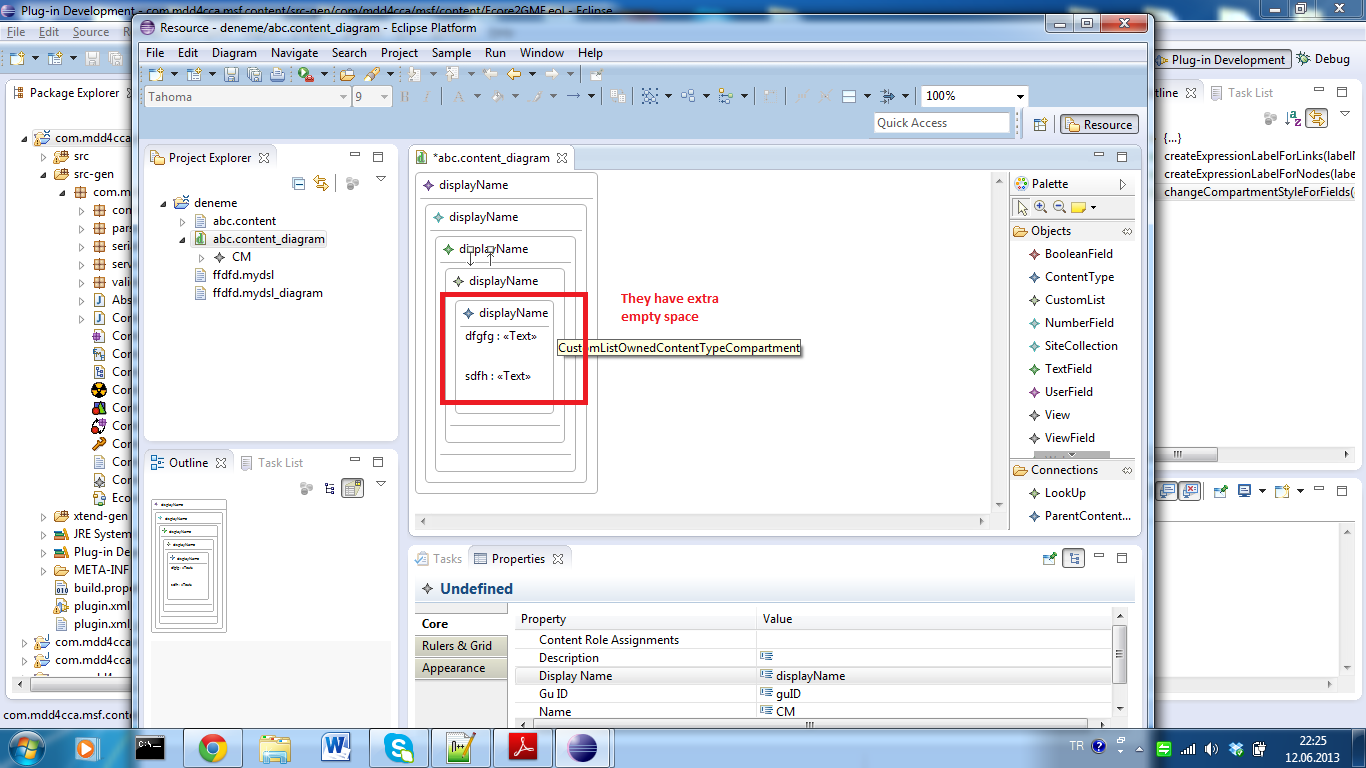
Task: Expand the src folder in Package Explorer
Action: 43,157
